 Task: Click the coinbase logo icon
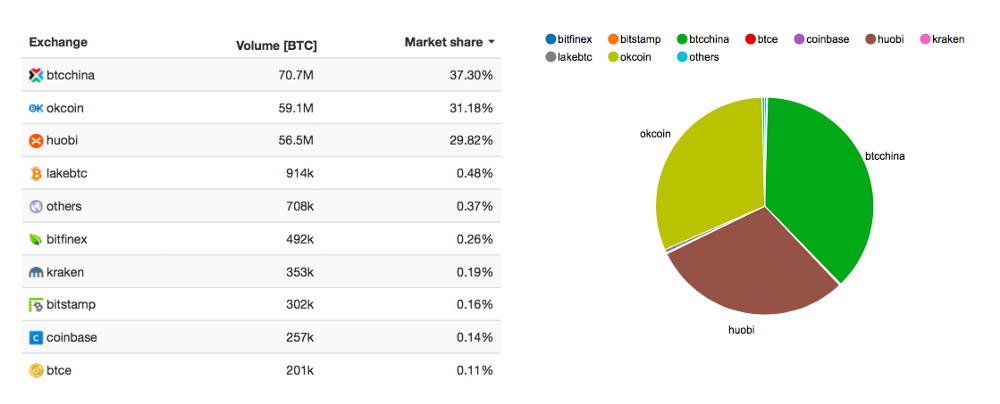(x=36, y=338)
